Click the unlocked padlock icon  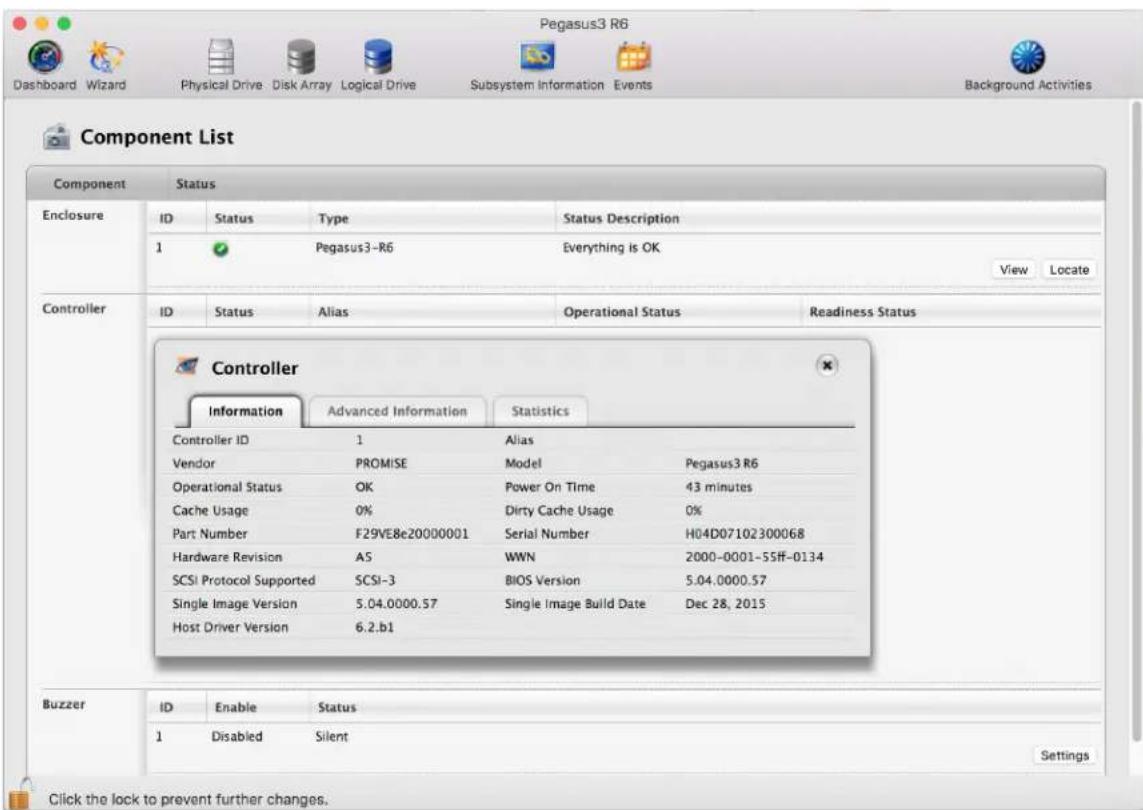[20, 794]
